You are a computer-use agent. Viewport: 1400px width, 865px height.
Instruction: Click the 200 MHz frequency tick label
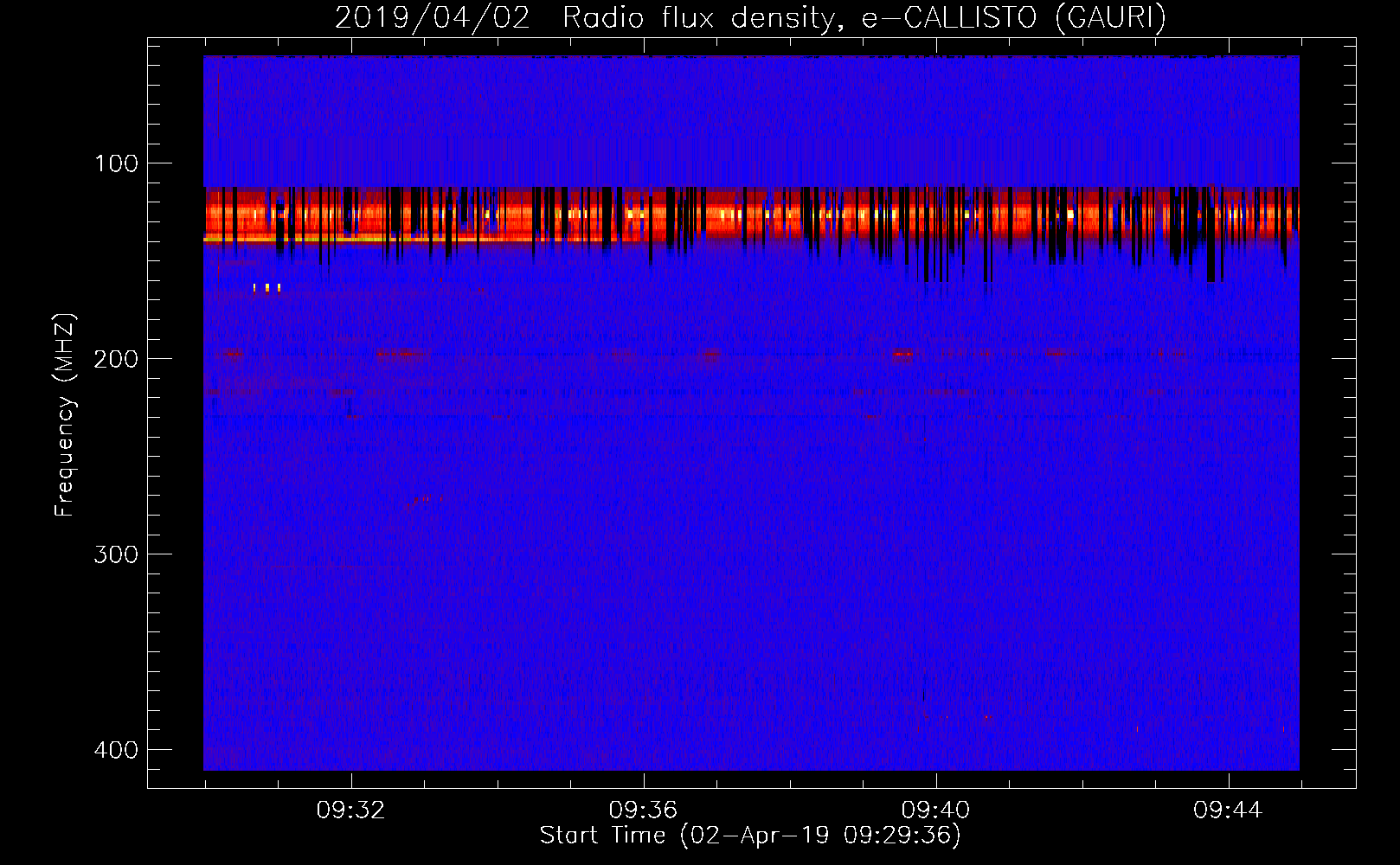(x=116, y=359)
